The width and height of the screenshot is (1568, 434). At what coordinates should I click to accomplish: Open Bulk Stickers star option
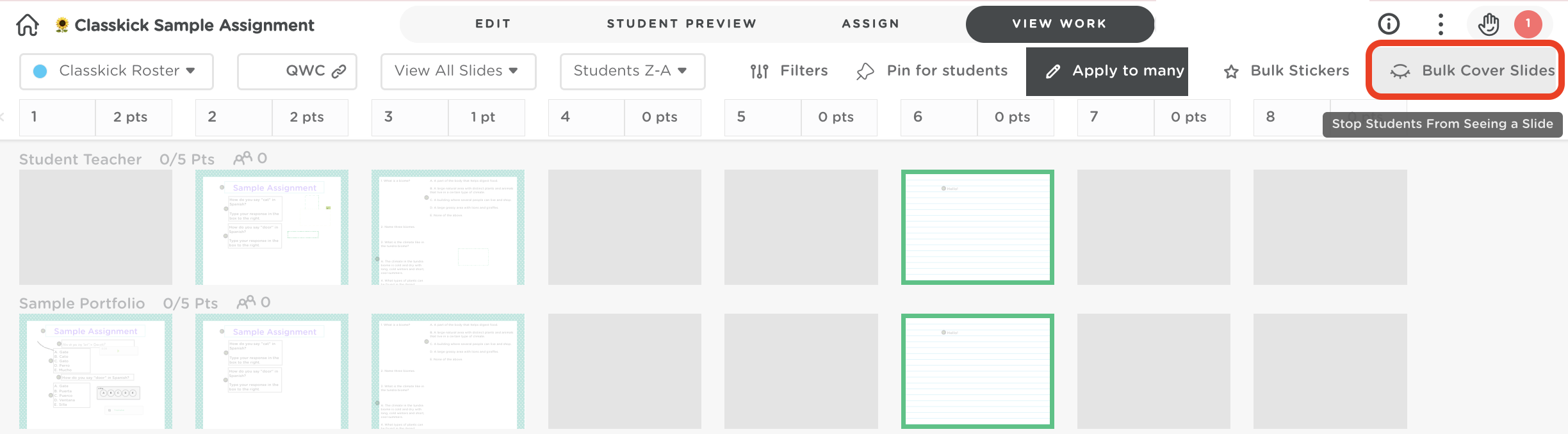click(x=1286, y=71)
